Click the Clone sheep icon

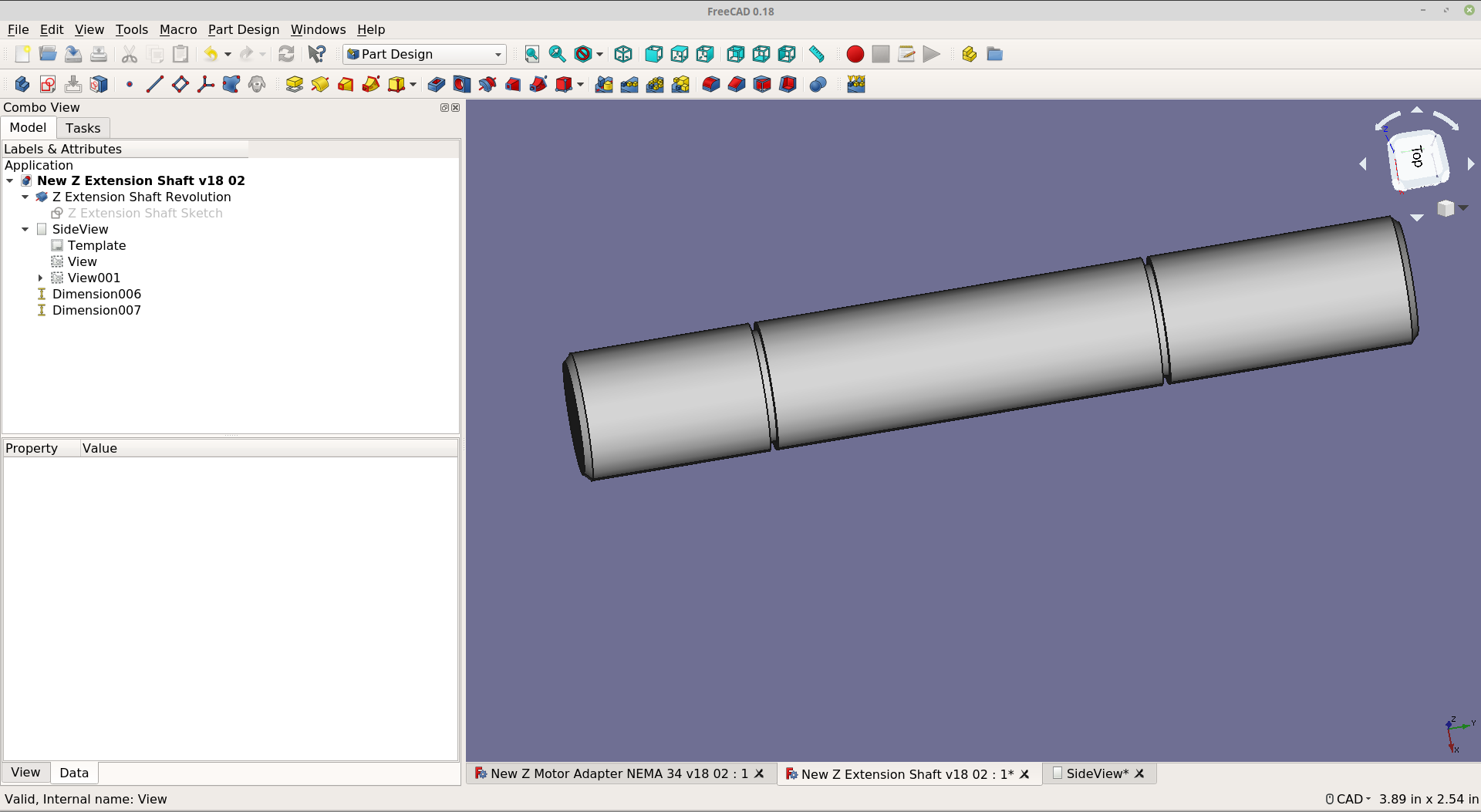(x=257, y=84)
